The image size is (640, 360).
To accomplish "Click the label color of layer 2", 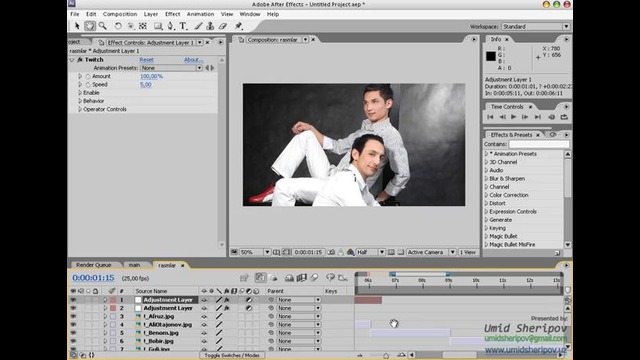I will 113,308.
